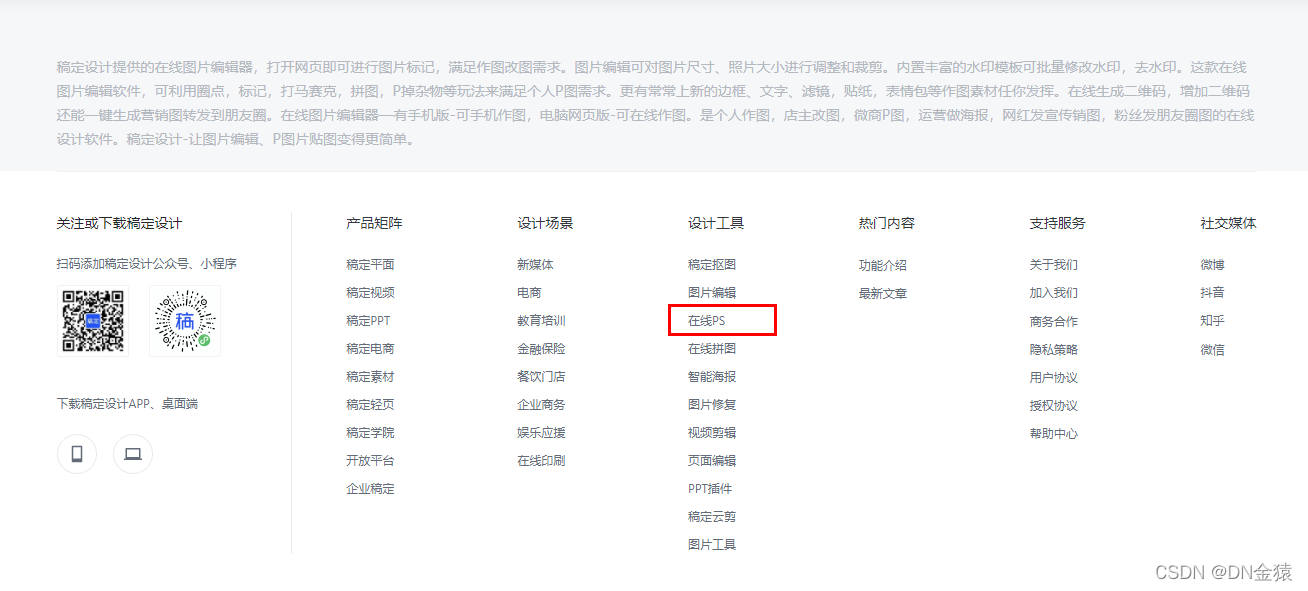View 用户协议 page
This screenshot has height=591, width=1308.
pyautogui.click(x=1054, y=378)
